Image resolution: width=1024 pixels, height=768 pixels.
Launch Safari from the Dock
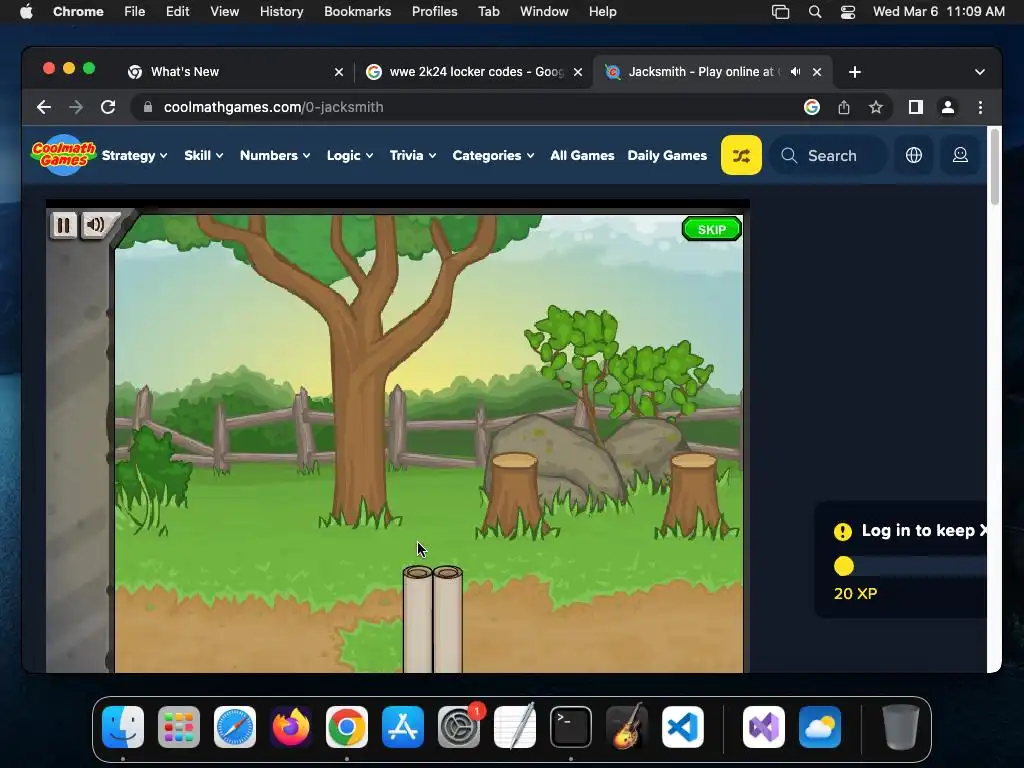(x=234, y=727)
